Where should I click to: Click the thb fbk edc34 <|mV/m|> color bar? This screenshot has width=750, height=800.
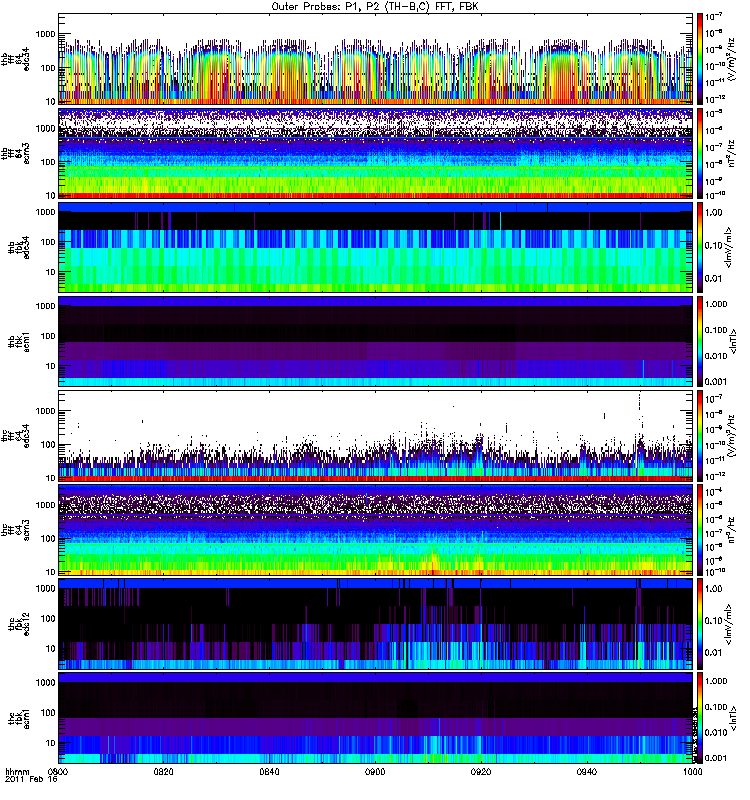[x=701, y=246]
